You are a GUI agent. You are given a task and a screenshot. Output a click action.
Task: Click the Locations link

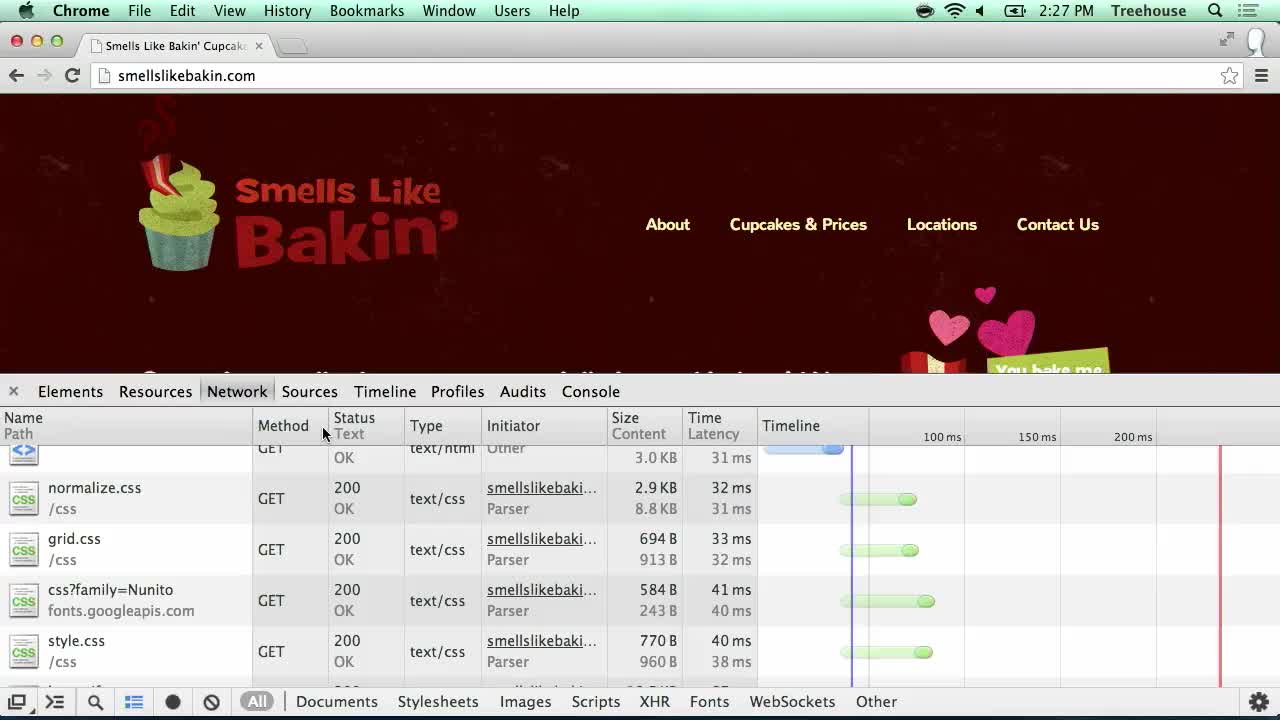pyautogui.click(x=942, y=225)
